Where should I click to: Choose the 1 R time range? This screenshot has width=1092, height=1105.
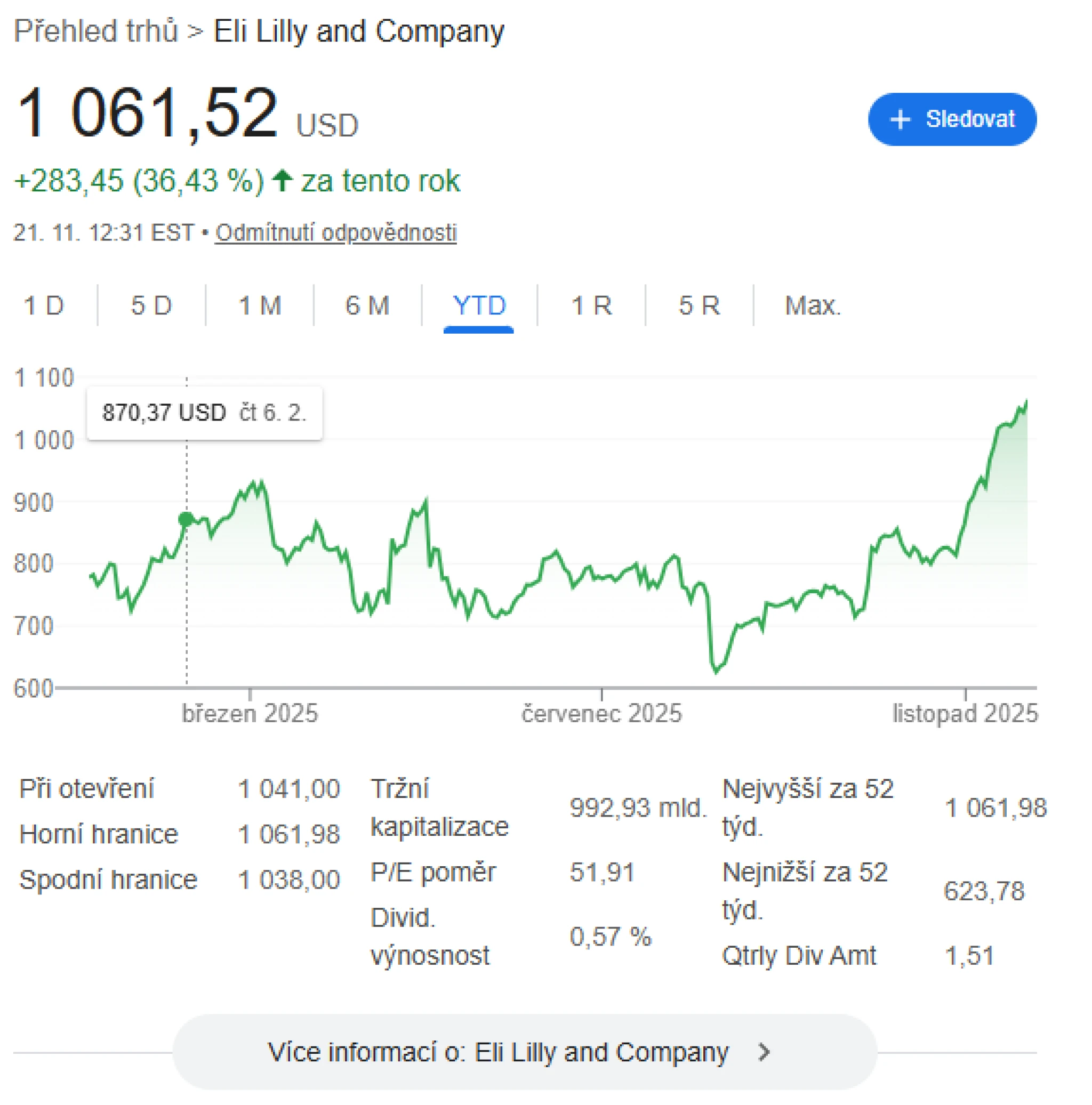coord(591,305)
